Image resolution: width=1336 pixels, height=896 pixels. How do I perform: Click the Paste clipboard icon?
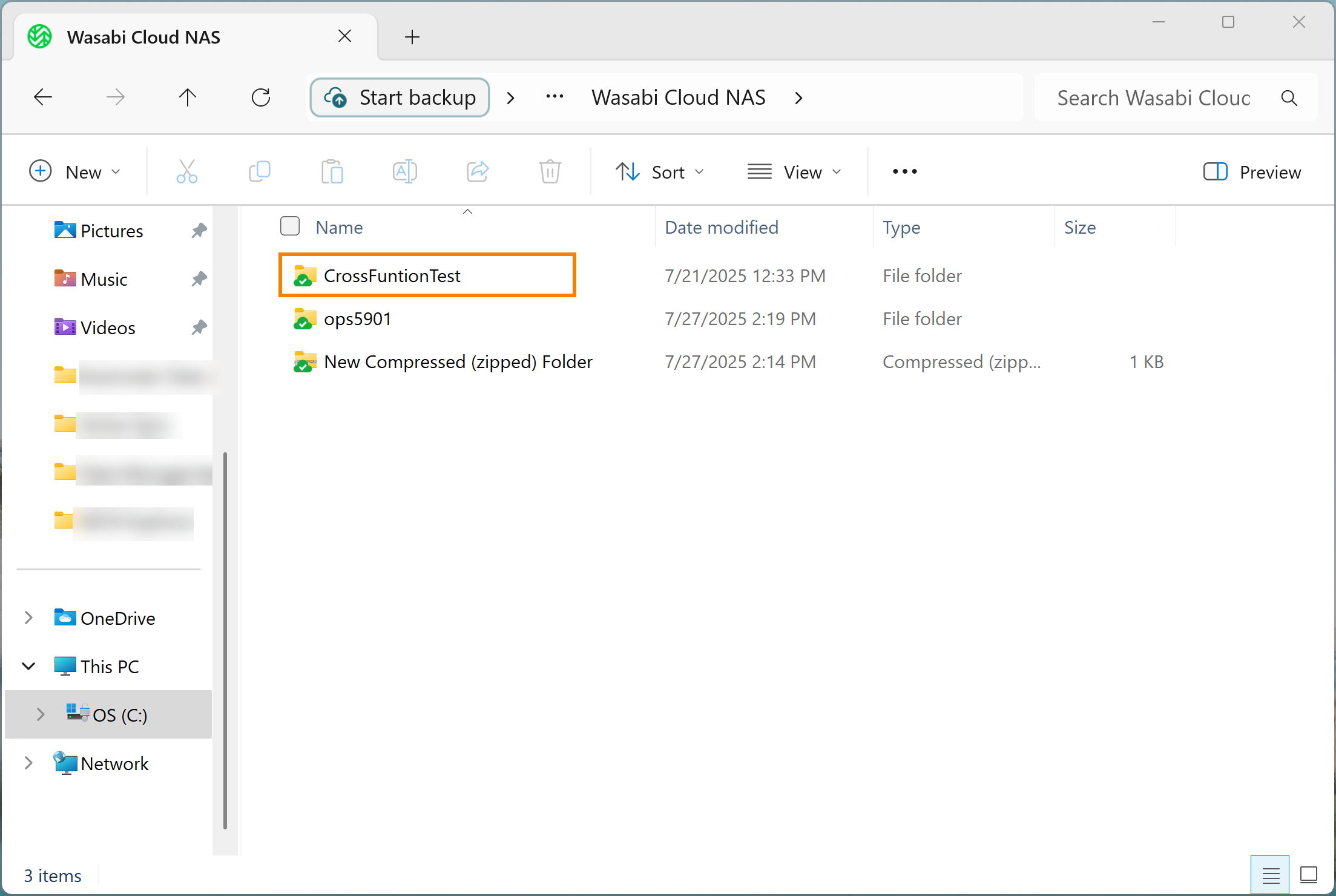pos(332,172)
